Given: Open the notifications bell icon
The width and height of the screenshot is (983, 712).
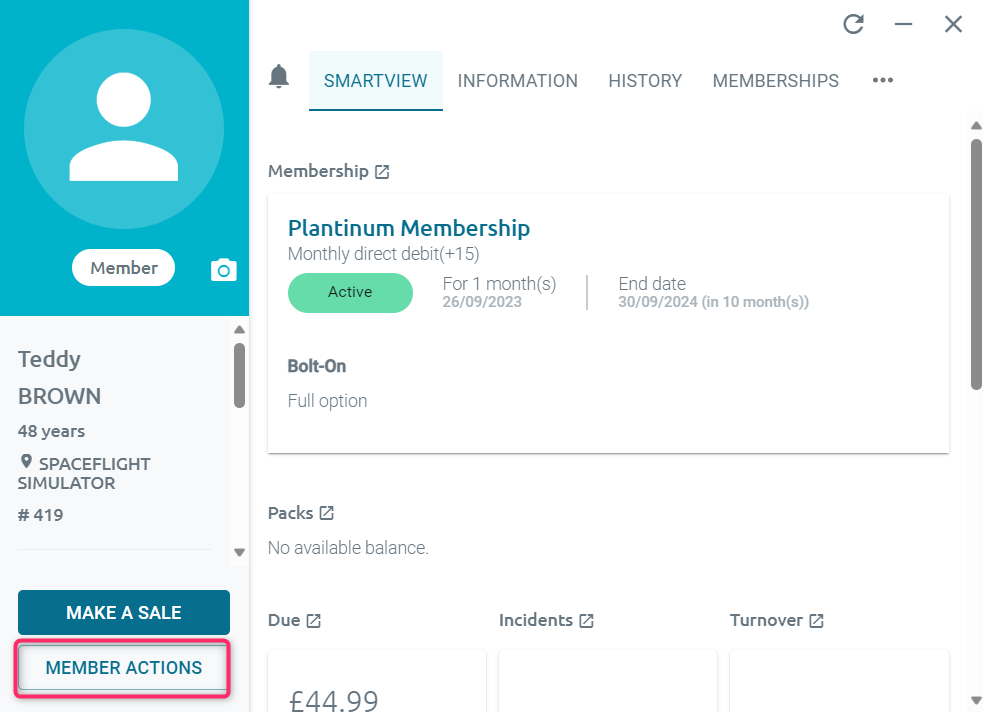Looking at the screenshot, I should (x=279, y=76).
